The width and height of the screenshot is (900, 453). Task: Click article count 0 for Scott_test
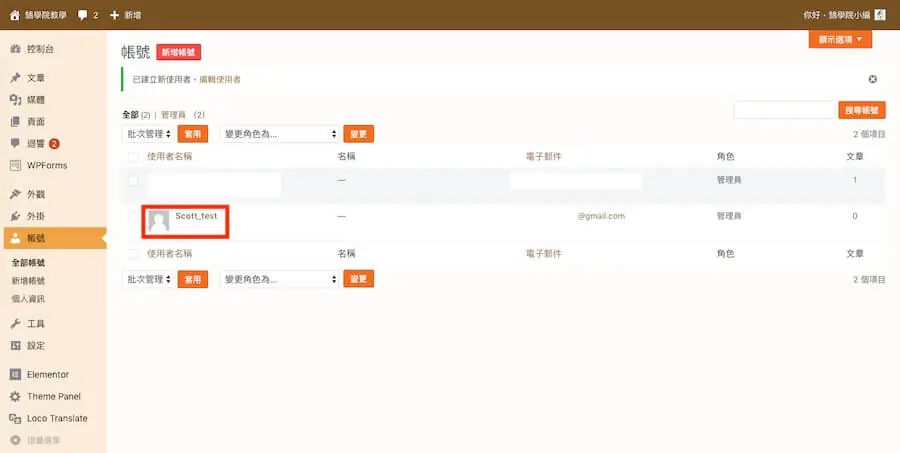click(855, 216)
